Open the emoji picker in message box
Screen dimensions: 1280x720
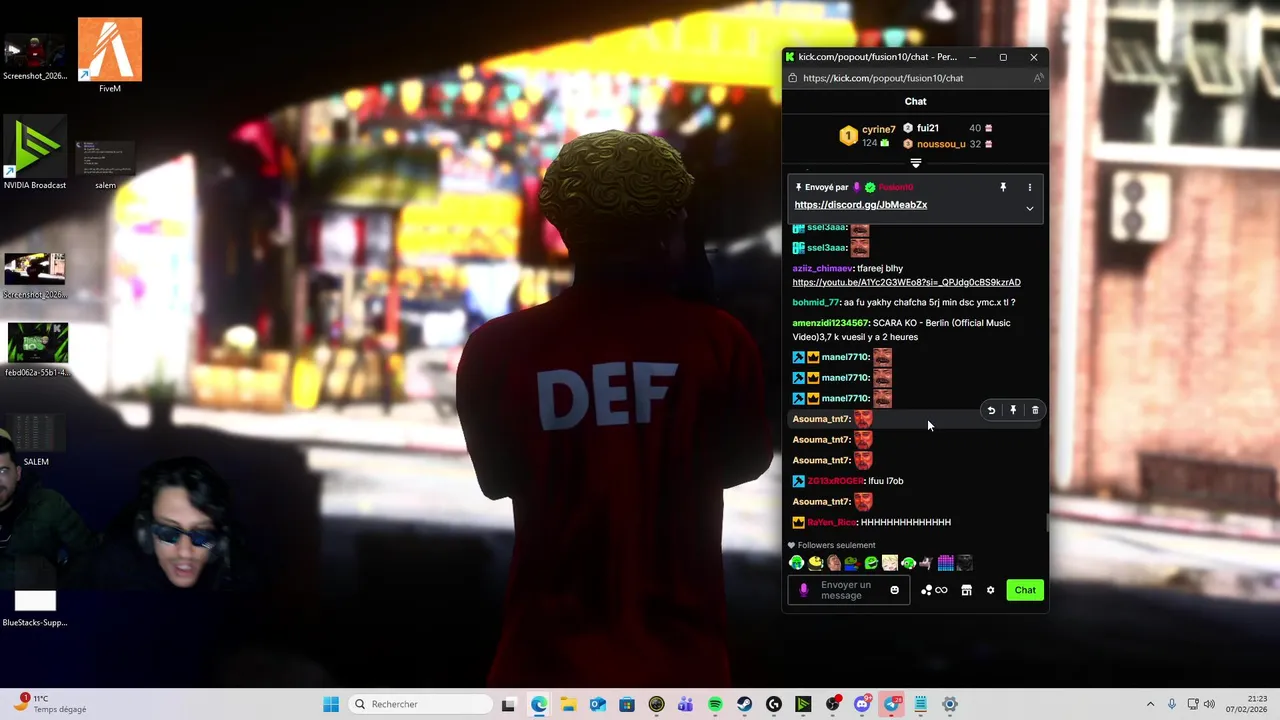coord(894,590)
